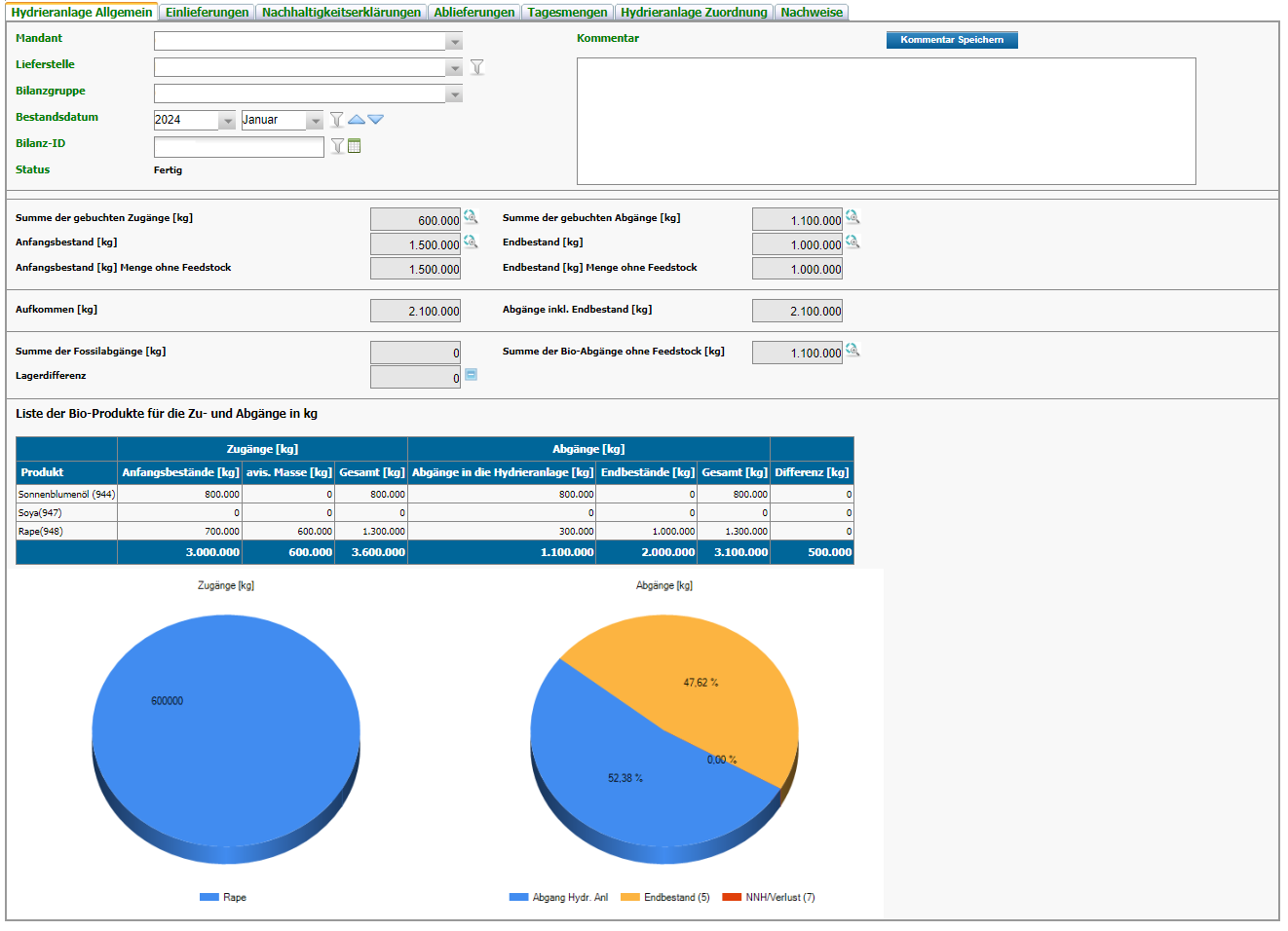
Task: Click the filter icon beside Bestandsdatum month
Action: (336, 120)
